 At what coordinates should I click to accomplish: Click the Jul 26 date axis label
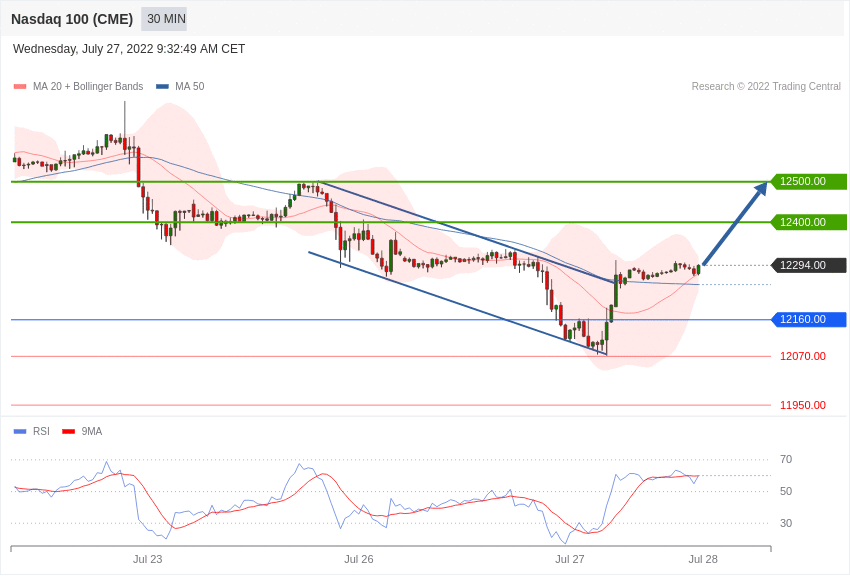coord(359,559)
